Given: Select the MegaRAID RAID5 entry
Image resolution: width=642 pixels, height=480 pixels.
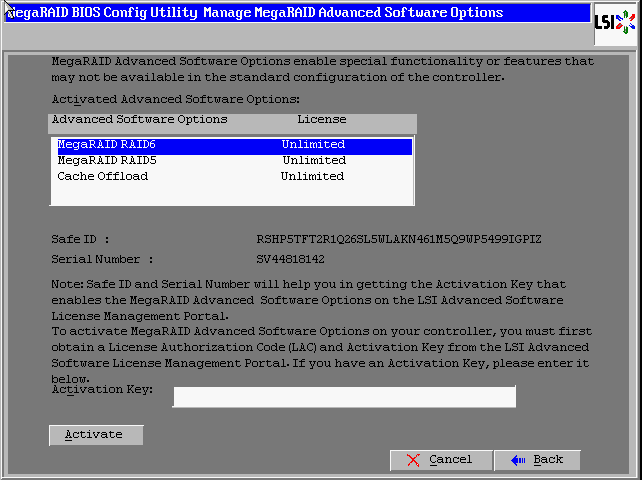Looking at the screenshot, I should 107,160.
